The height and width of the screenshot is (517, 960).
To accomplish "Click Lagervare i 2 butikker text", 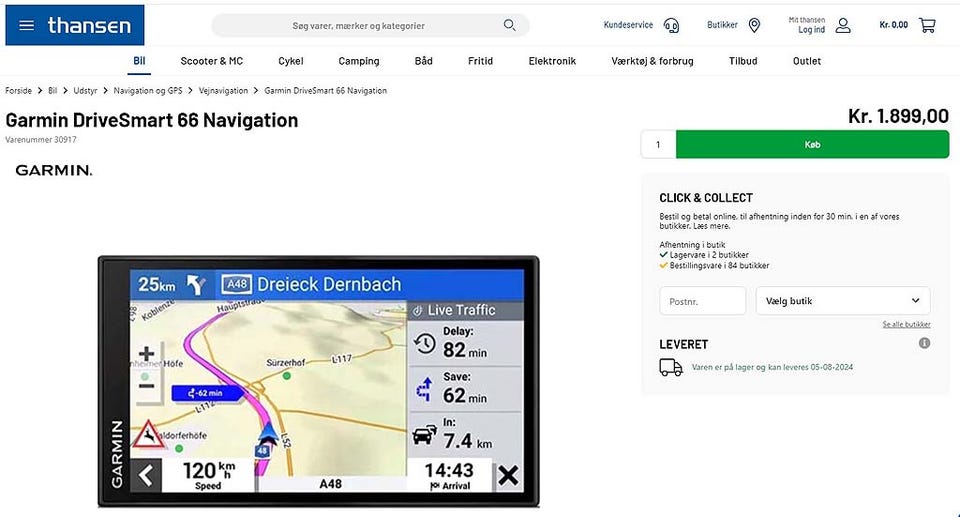I will [x=709, y=255].
